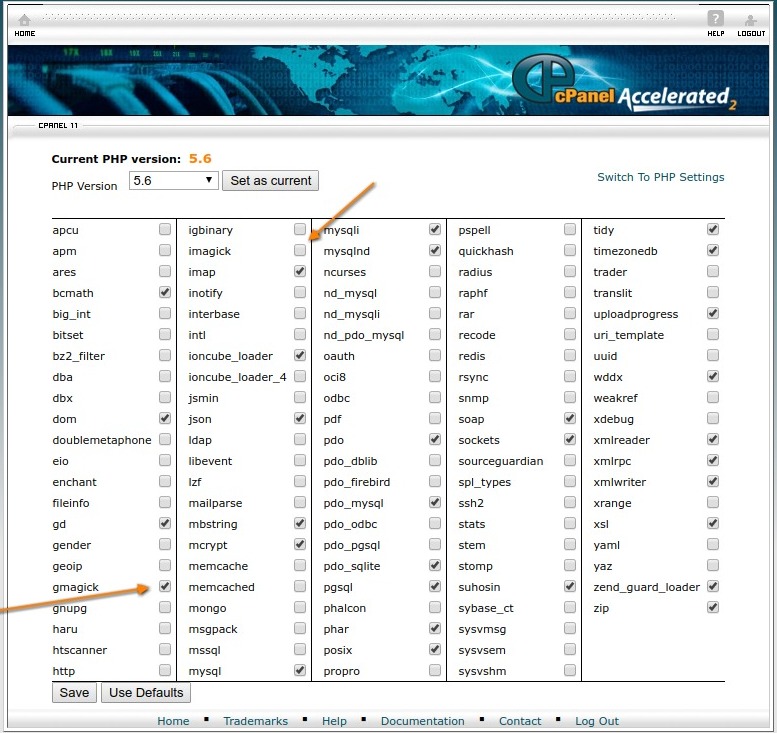
Task: Uncheck the pdo_mysql extension
Action: tap(435, 502)
